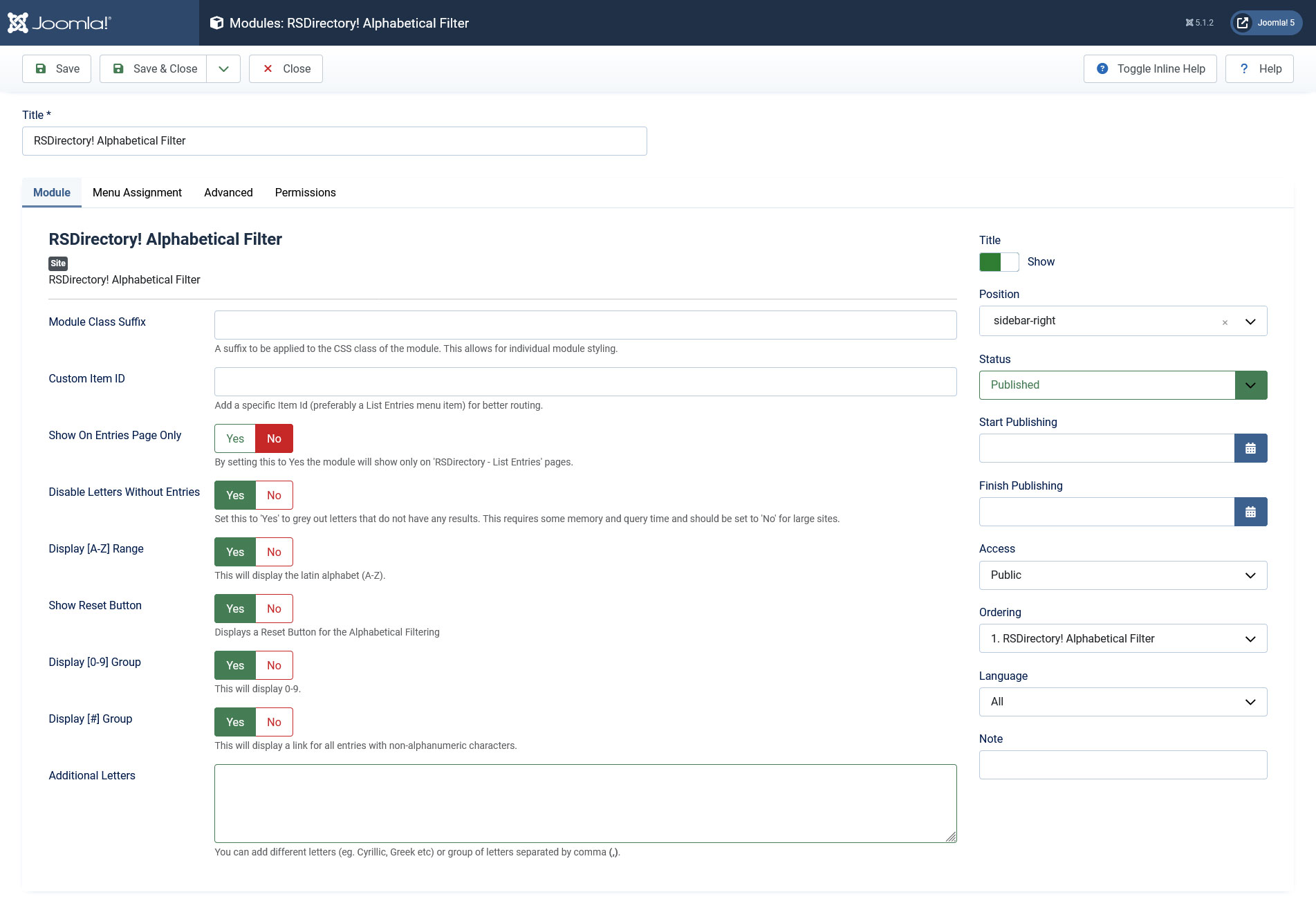Image resolution: width=1316 pixels, height=899 pixels.
Task: Set Disable Letters Without Entries to No
Action: [x=274, y=495]
